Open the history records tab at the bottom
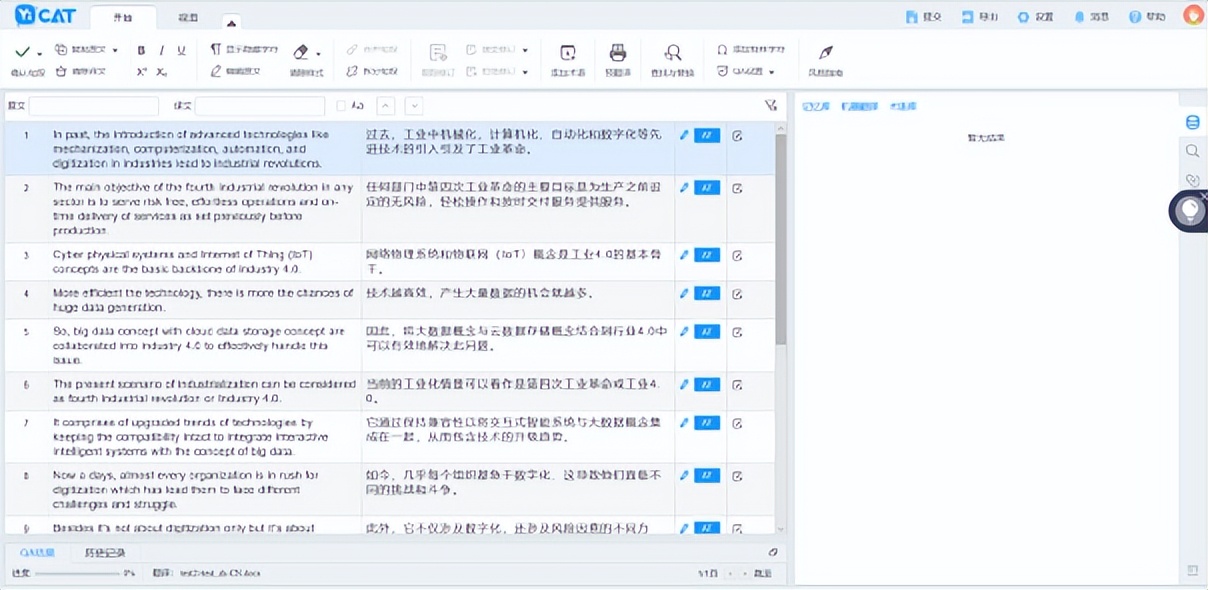This screenshot has height=590, width=1208. [x=105, y=551]
